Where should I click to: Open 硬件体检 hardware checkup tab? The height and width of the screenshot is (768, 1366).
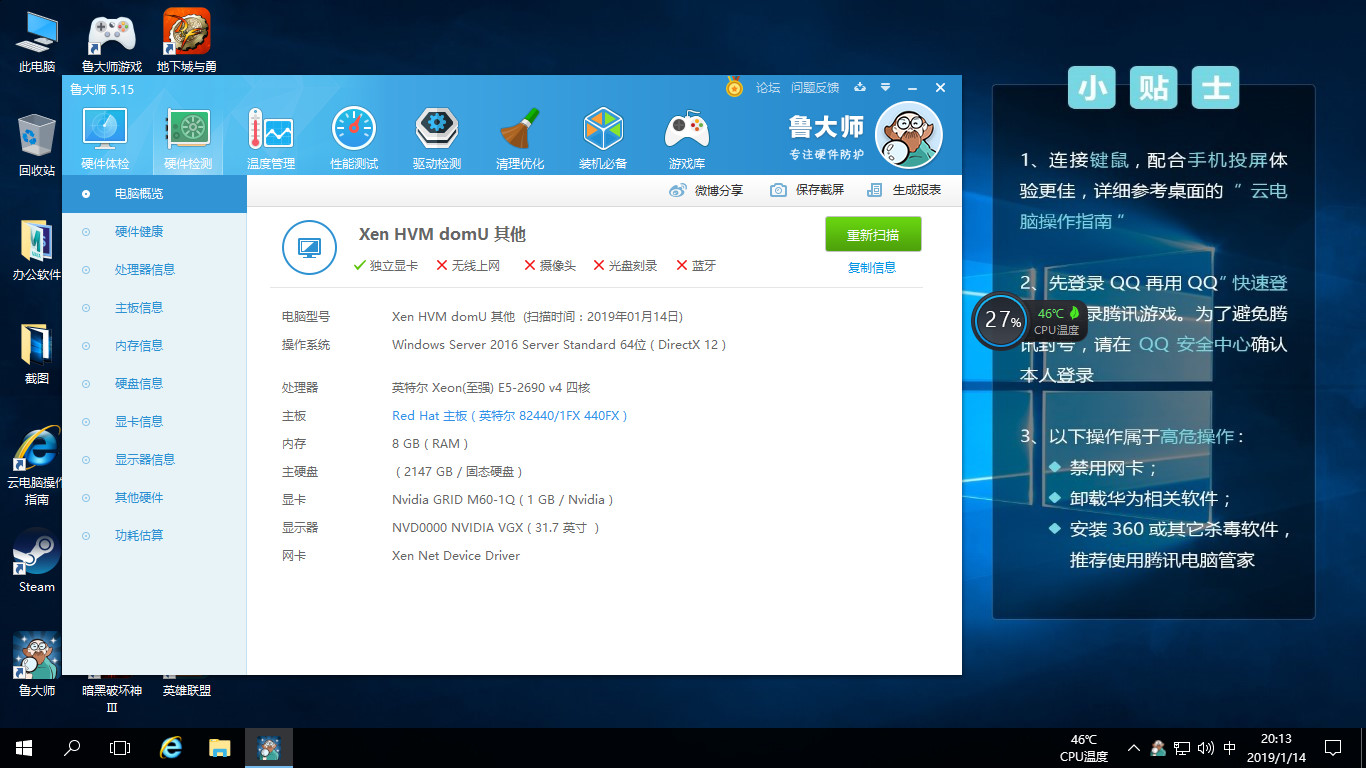tap(105, 140)
